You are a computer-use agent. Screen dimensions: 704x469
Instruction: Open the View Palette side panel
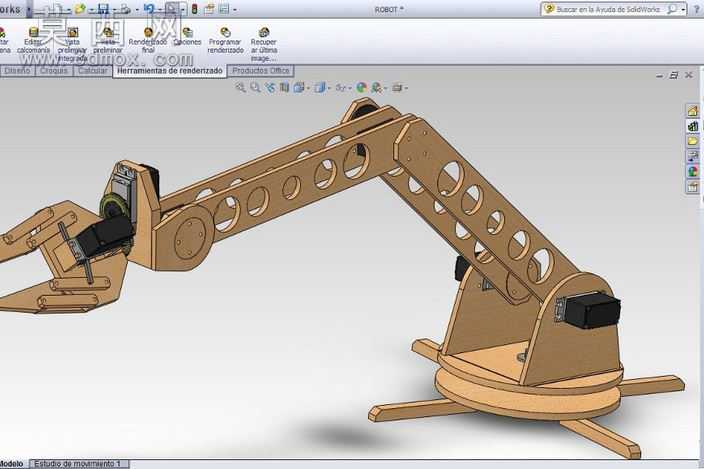tap(693, 156)
